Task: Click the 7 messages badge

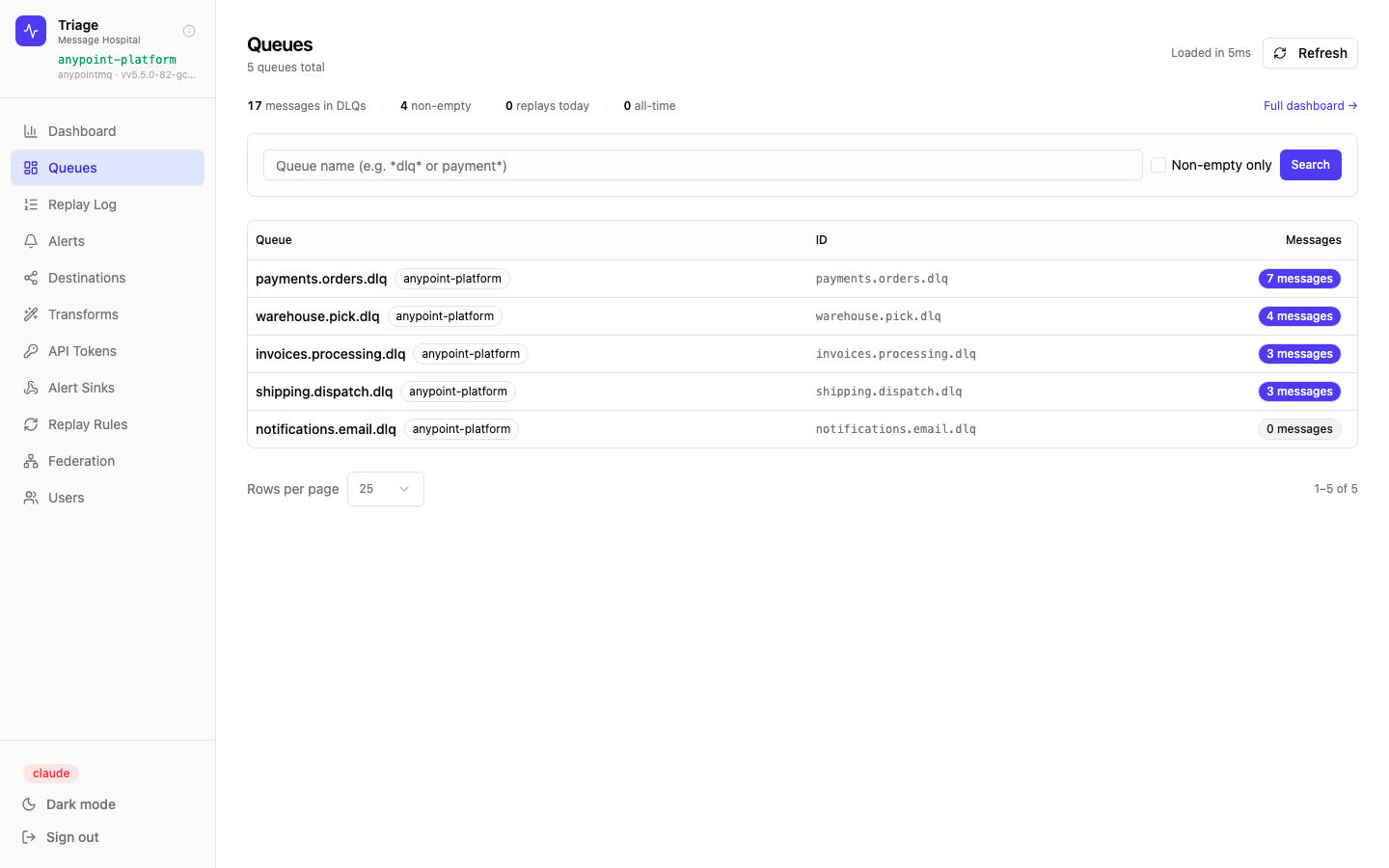Action: (1299, 279)
